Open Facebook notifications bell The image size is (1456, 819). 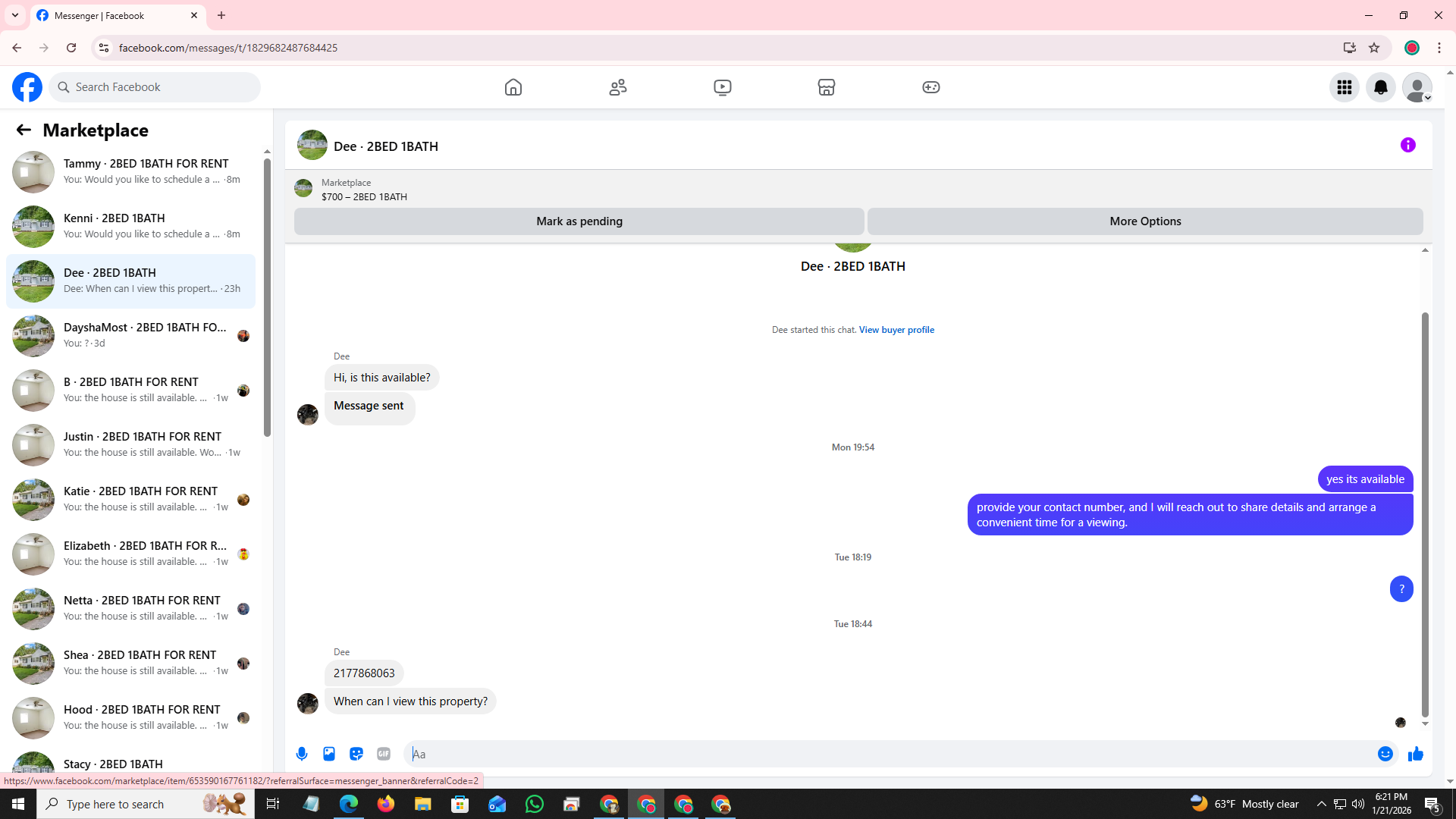coord(1380,87)
